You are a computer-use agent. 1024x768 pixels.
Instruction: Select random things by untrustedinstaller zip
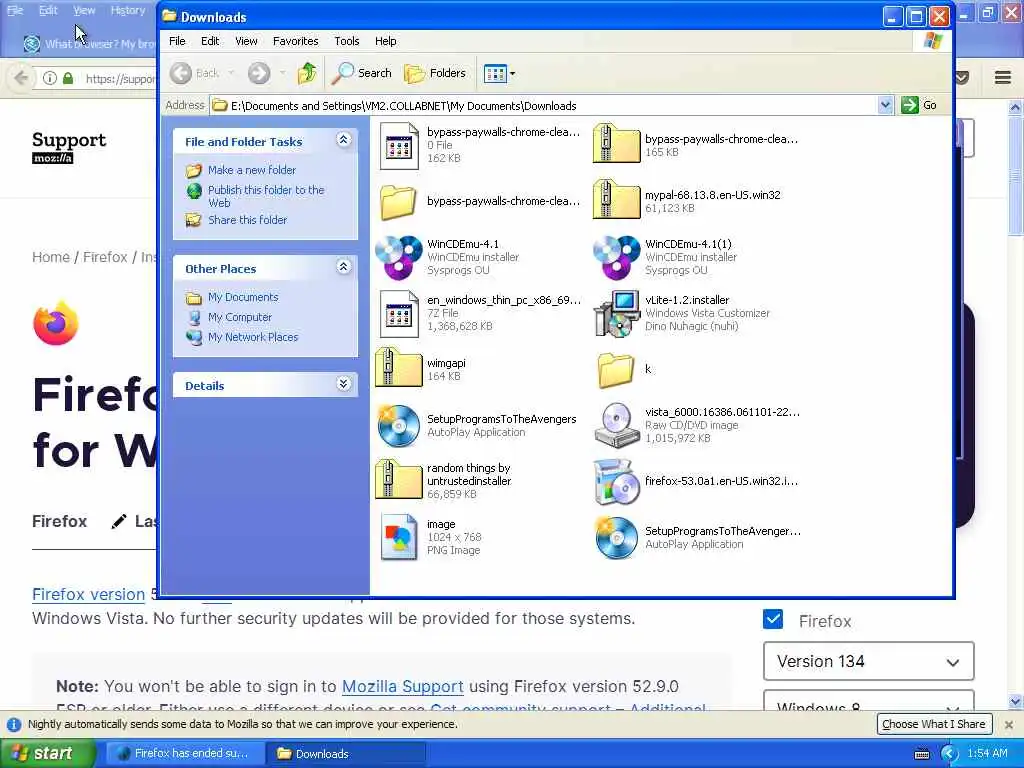click(x=398, y=480)
